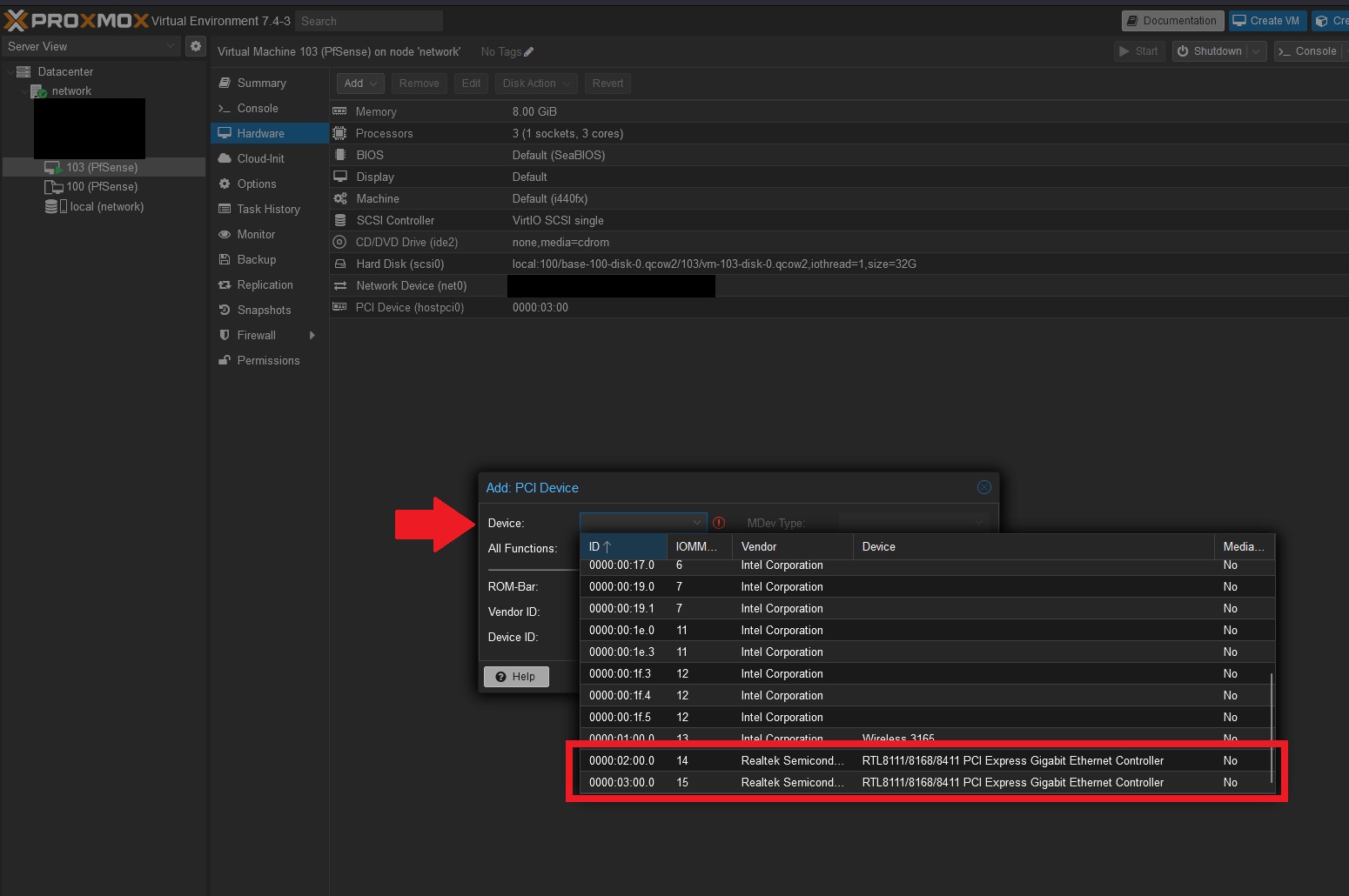Open the Replication tab
Viewport: 1349px width, 896px height.
pos(270,284)
